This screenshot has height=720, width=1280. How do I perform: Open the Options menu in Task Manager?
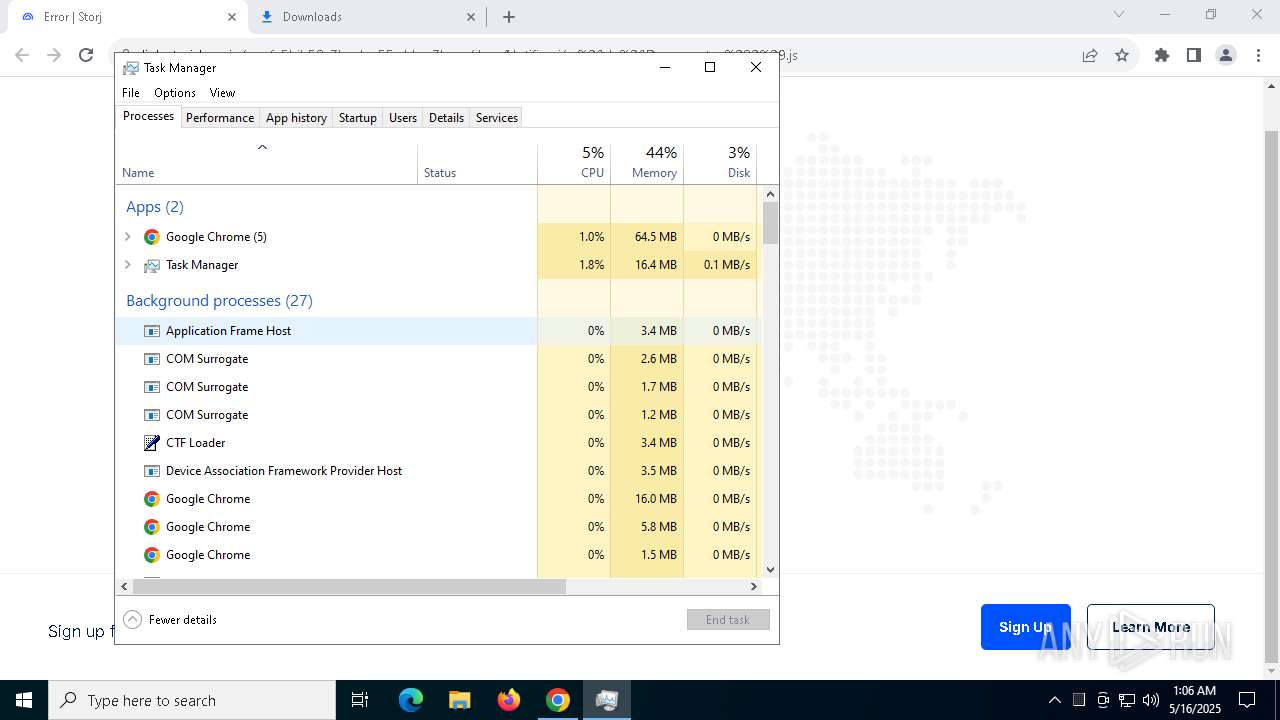[x=175, y=93]
